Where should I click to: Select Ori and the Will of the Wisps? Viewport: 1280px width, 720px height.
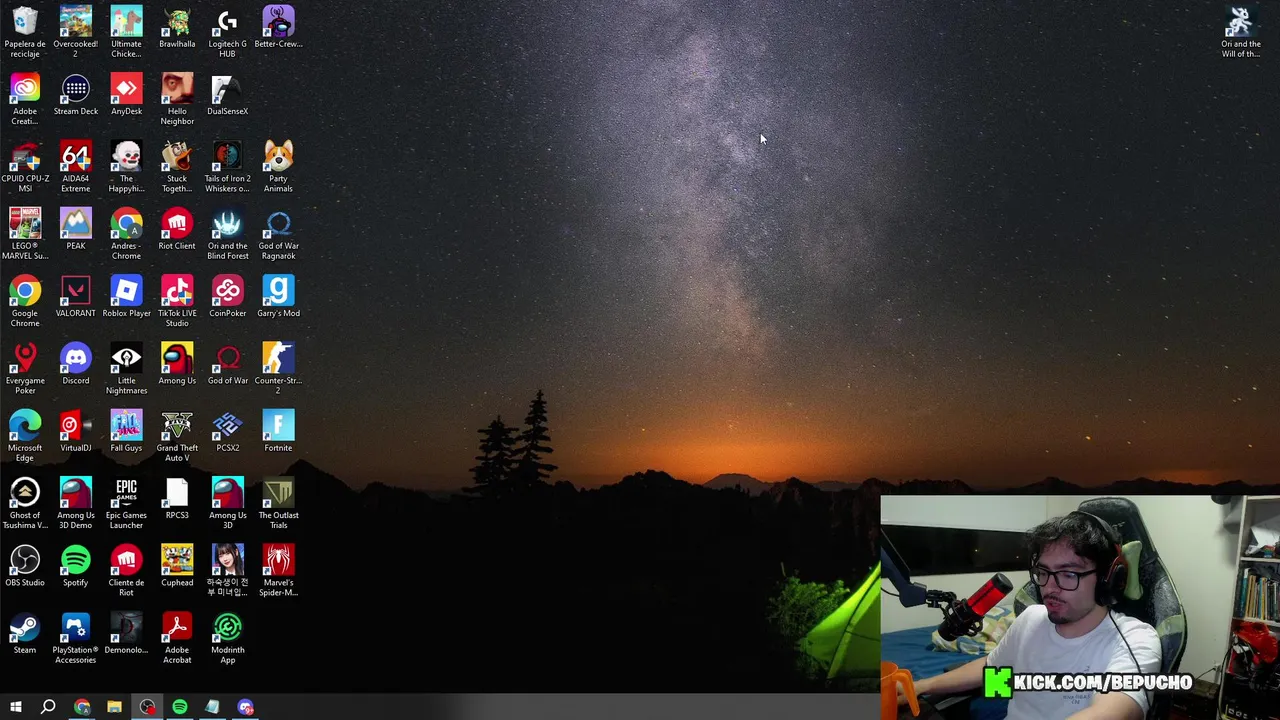[1240, 31]
